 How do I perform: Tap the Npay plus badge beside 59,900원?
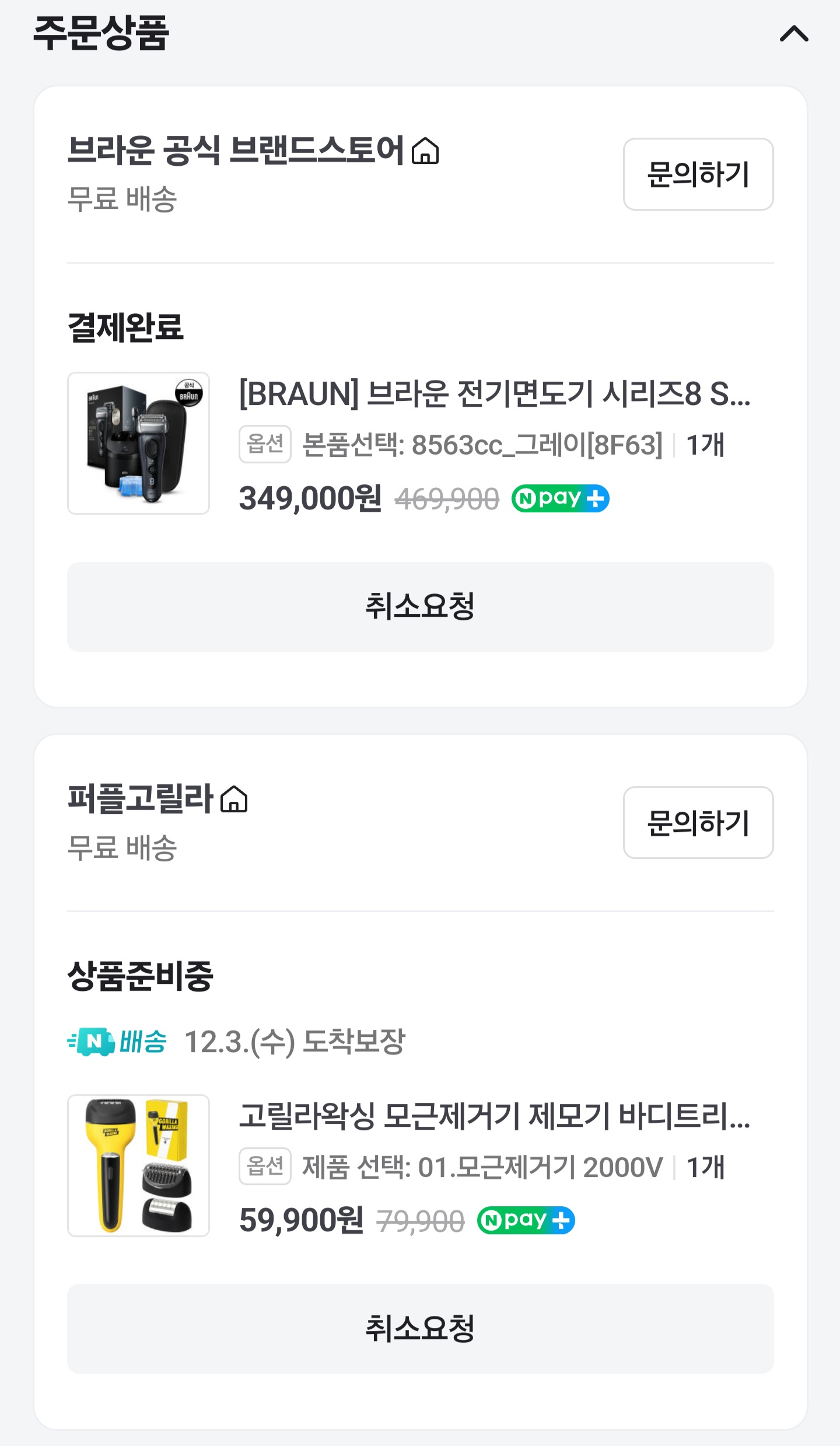coord(526,1221)
